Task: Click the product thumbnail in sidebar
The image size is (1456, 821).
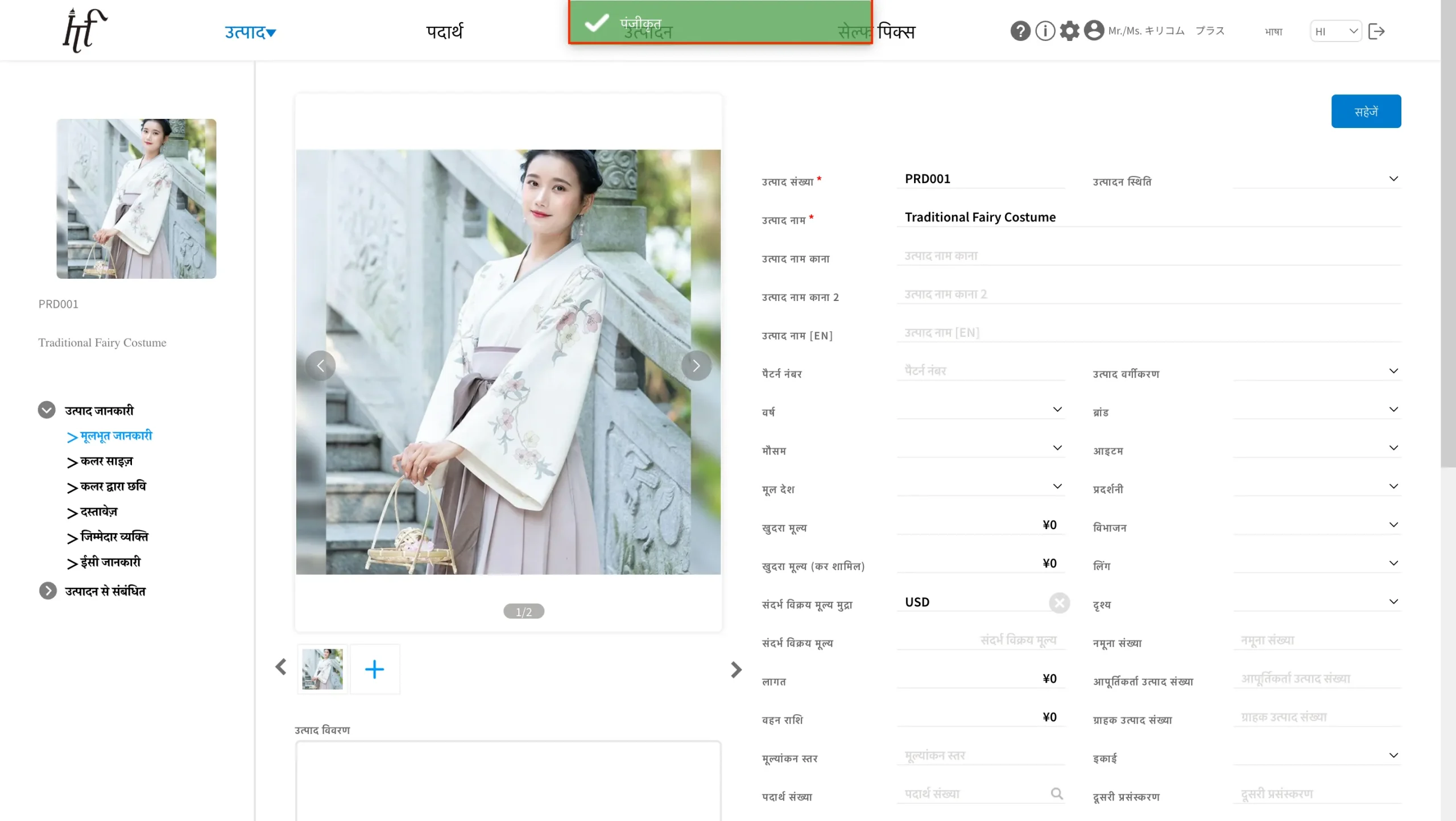Action: pyautogui.click(x=136, y=199)
